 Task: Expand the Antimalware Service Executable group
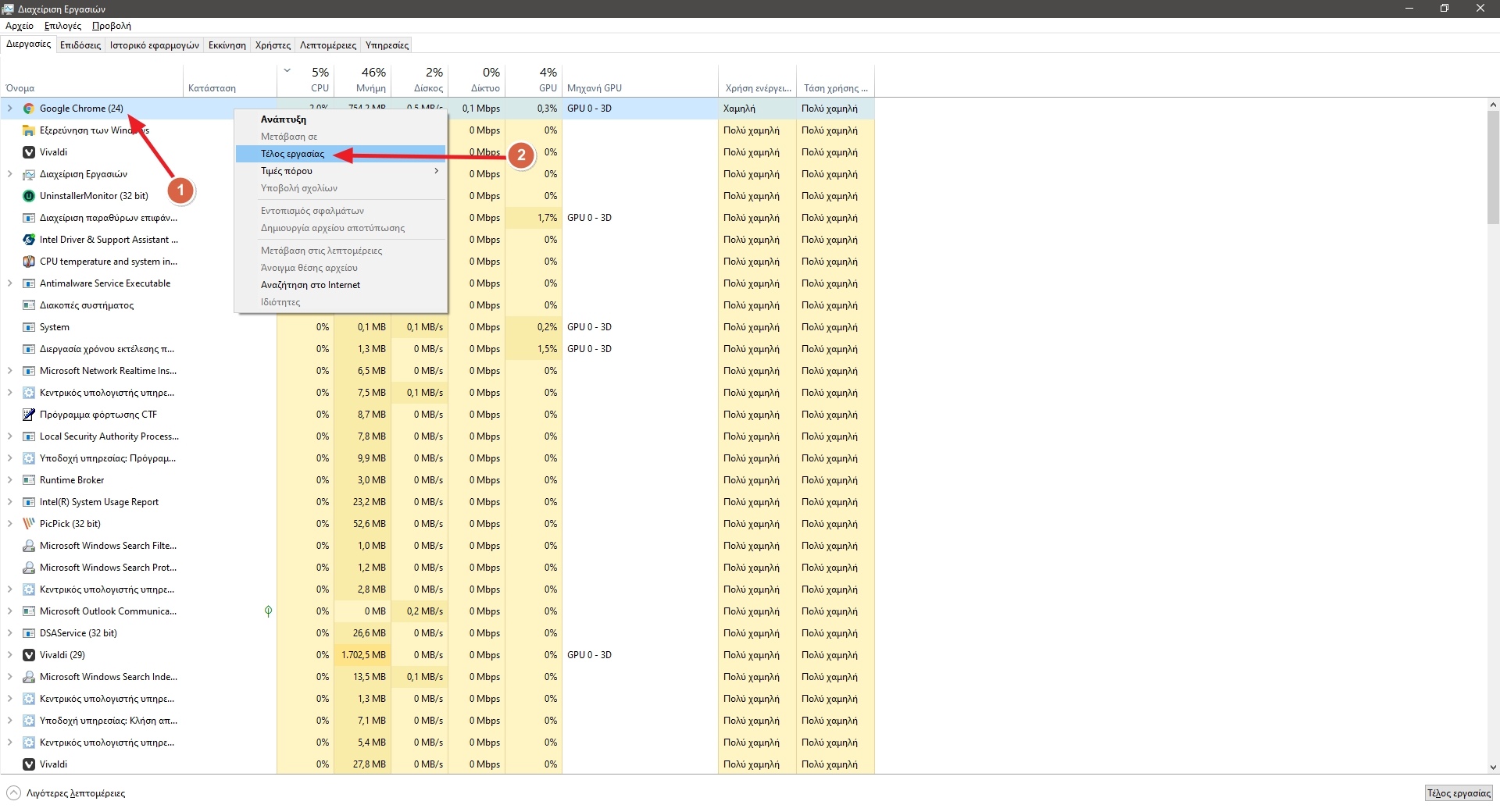click(x=9, y=283)
